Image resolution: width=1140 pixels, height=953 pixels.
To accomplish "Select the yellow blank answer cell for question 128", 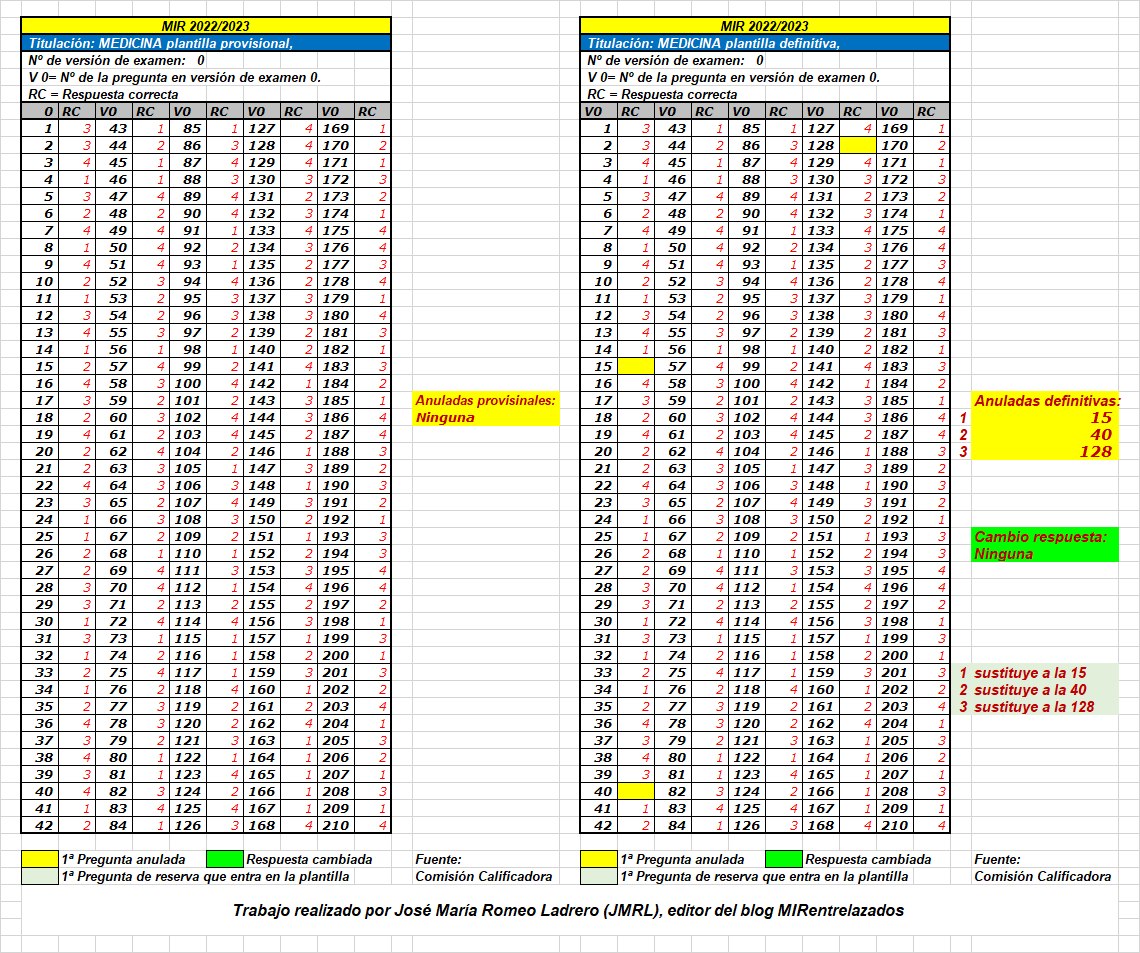I will pos(857,145).
